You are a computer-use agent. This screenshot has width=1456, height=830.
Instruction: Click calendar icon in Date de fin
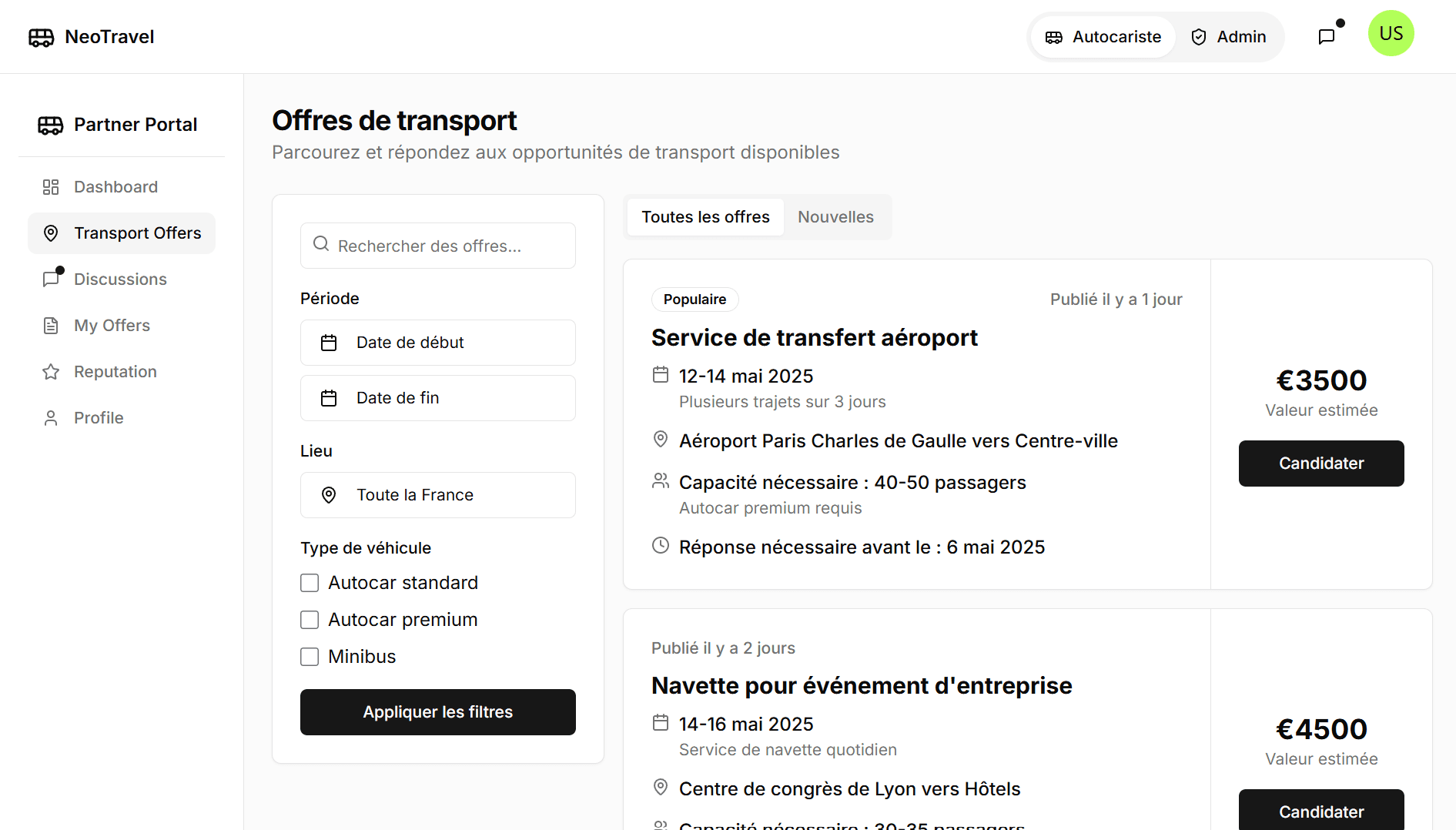click(329, 398)
